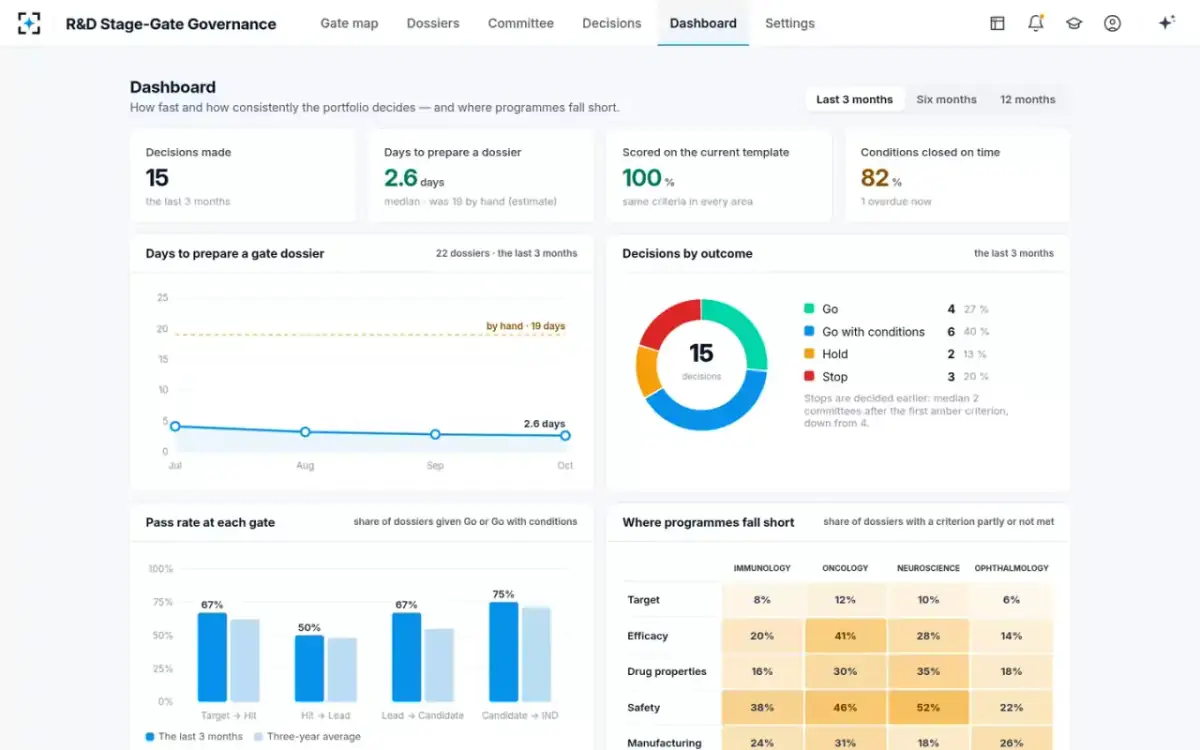Click the 41% Efficacy Oncology cell
The width and height of the screenshot is (1200, 750).
coord(845,636)
